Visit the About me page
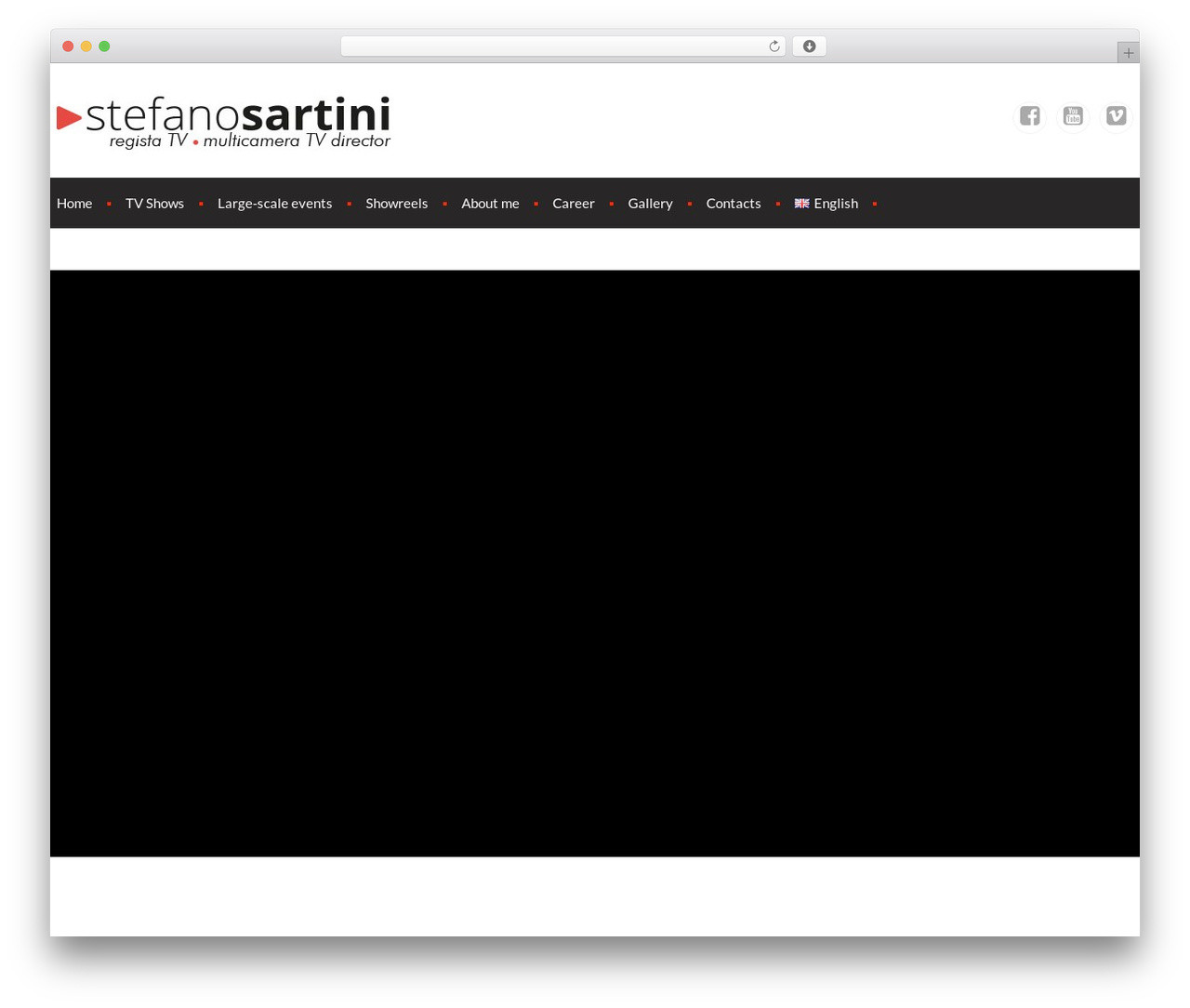The width and height of the screenshot is (1190, 1008). tap(490, 204)
